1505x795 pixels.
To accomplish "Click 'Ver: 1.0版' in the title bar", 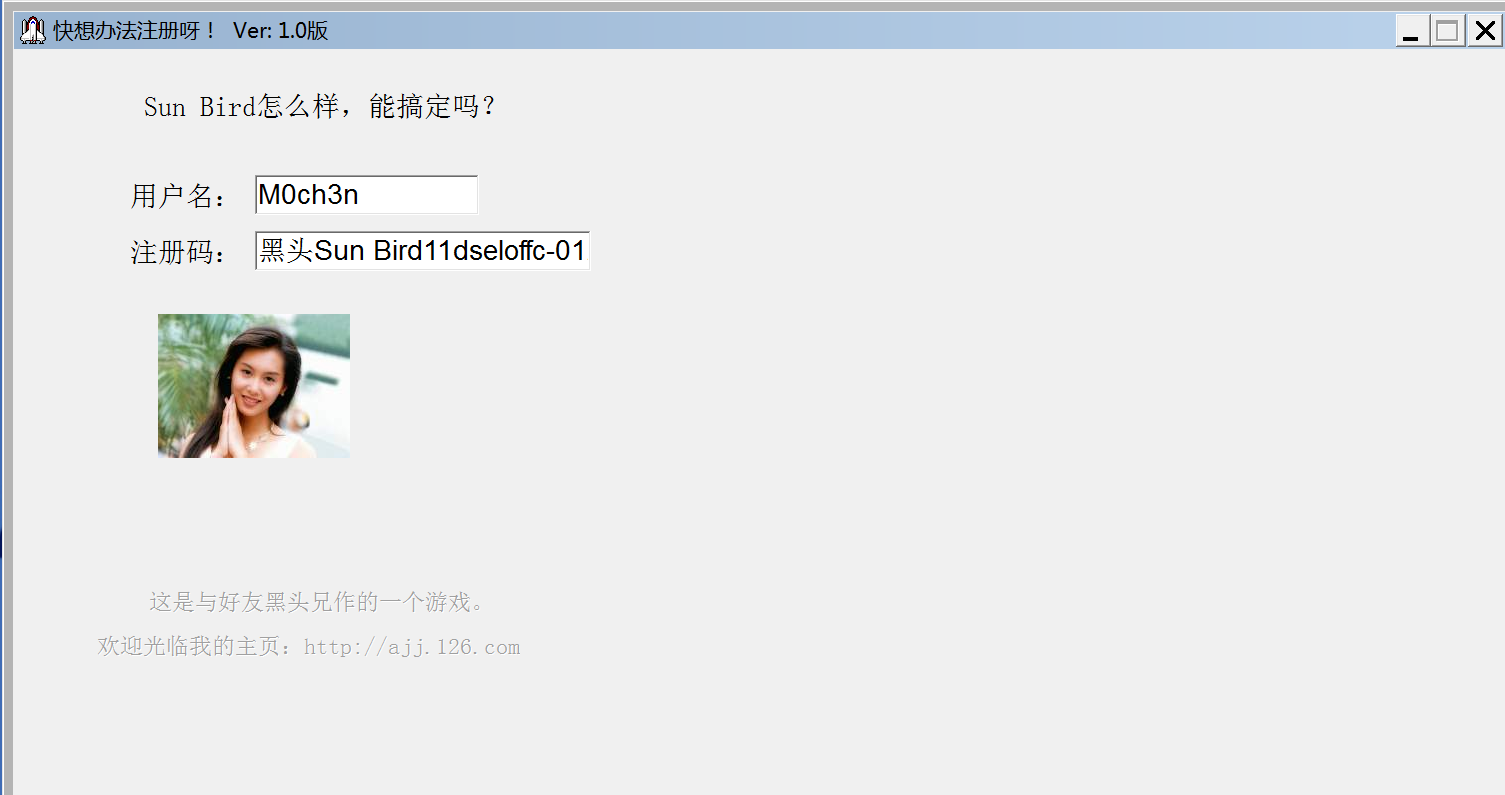I will [281, 31].
